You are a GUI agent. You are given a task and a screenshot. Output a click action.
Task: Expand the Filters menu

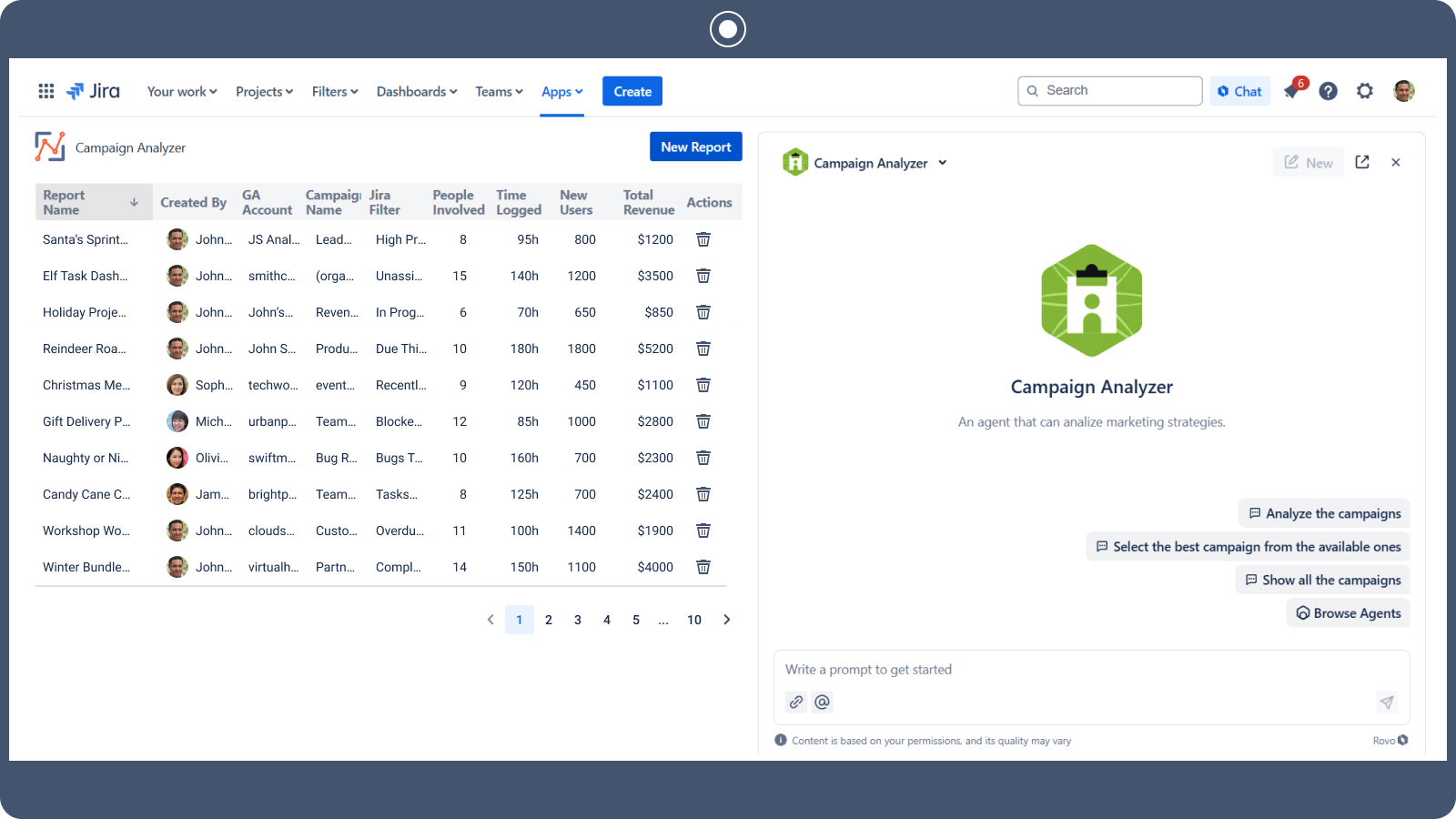click(335, 91)
